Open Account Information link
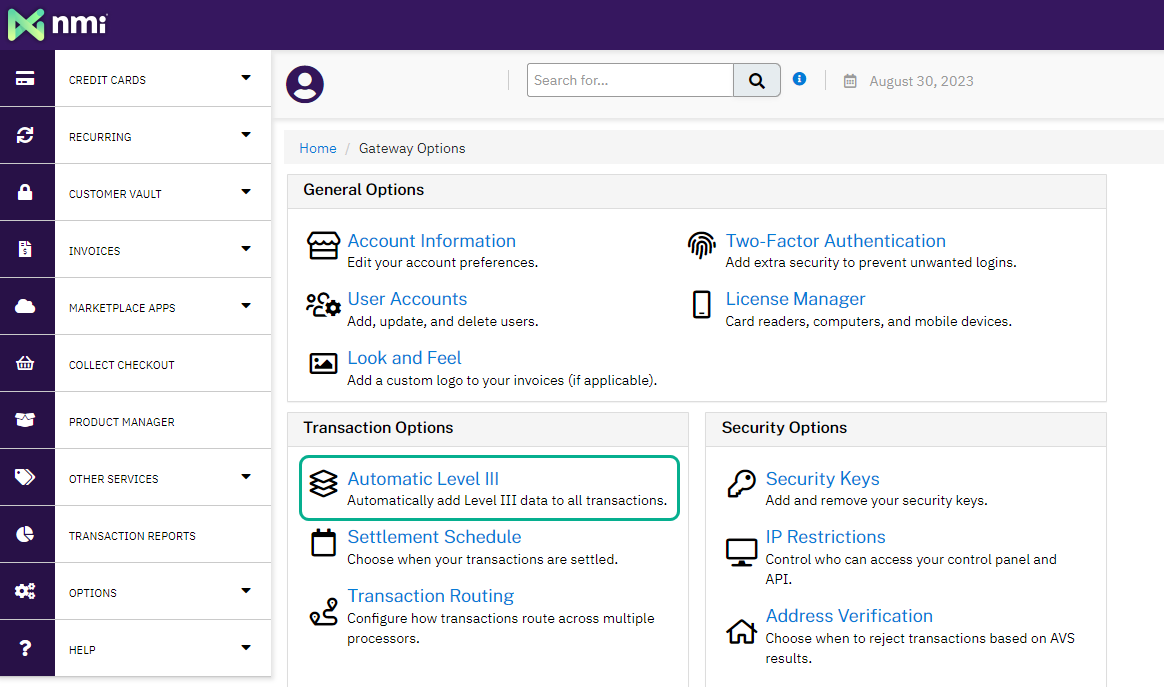 pyautogui.click(x=431, y=241)
